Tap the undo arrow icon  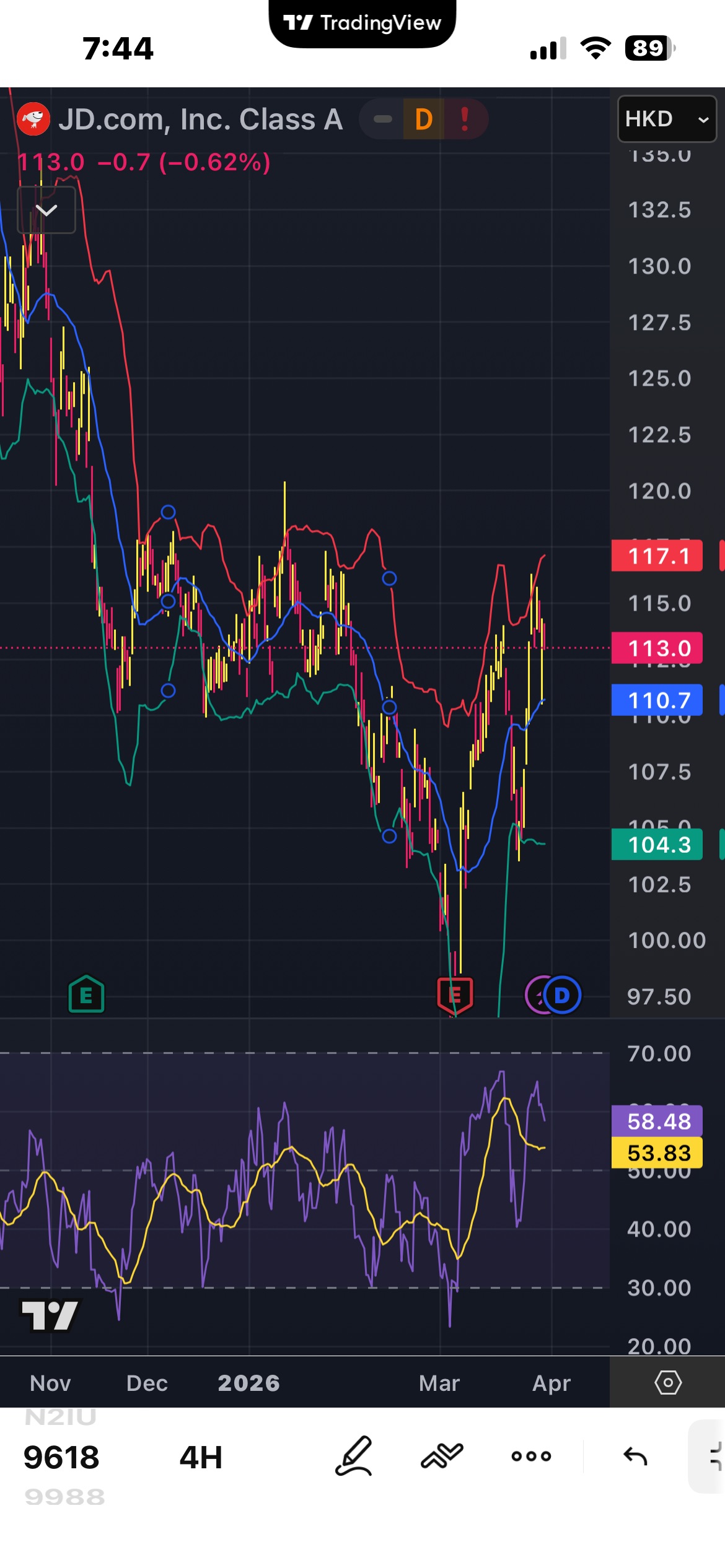[635, 1457]
